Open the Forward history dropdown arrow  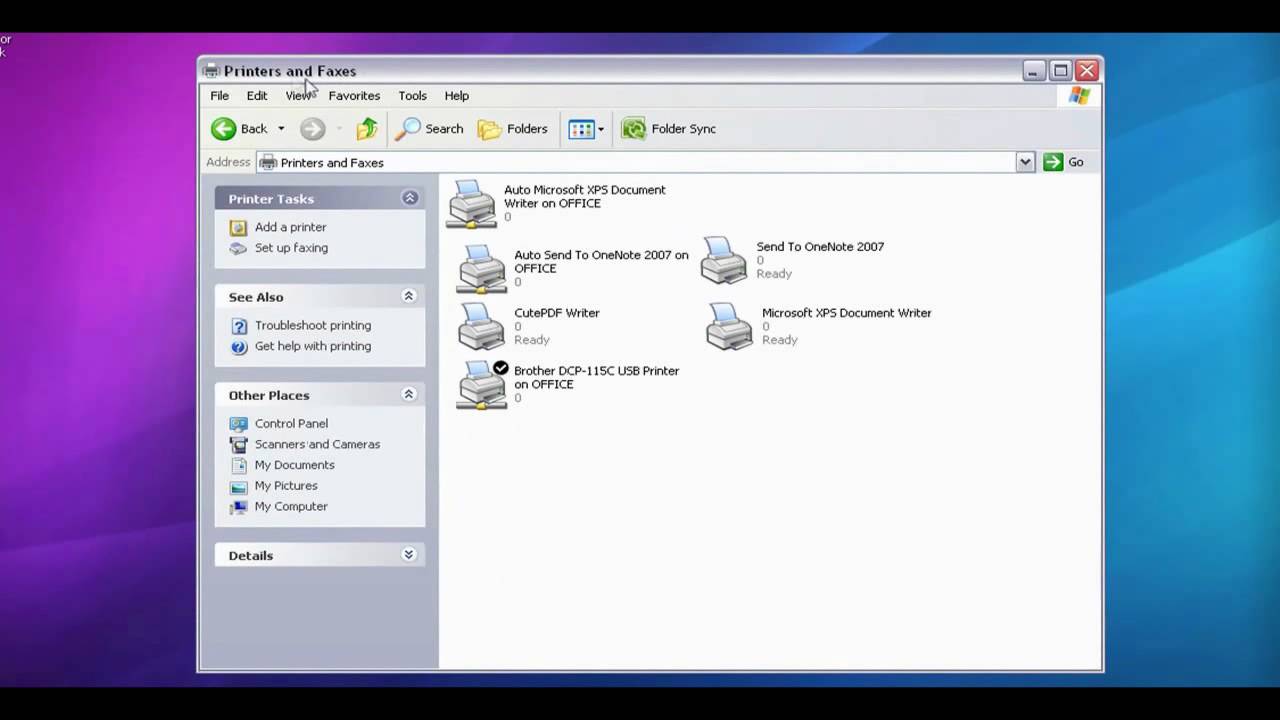click(339, 129)
